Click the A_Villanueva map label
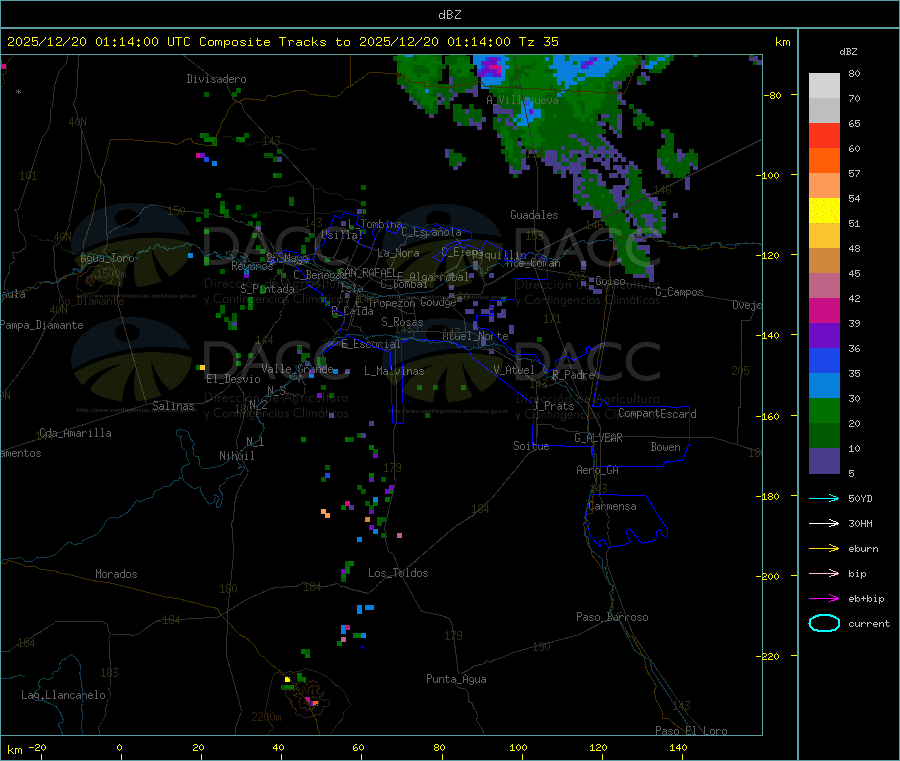 522,100
